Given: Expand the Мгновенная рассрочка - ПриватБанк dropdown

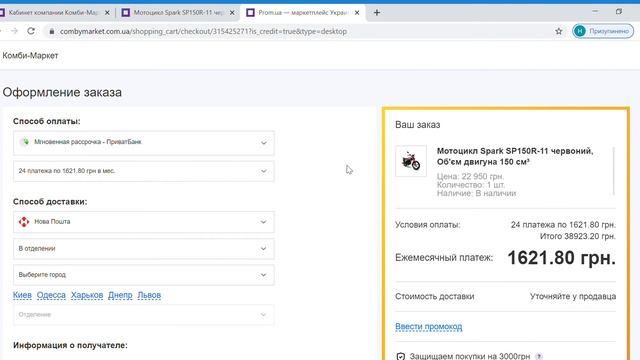Looking at the screenshot, I should [144, 143].
